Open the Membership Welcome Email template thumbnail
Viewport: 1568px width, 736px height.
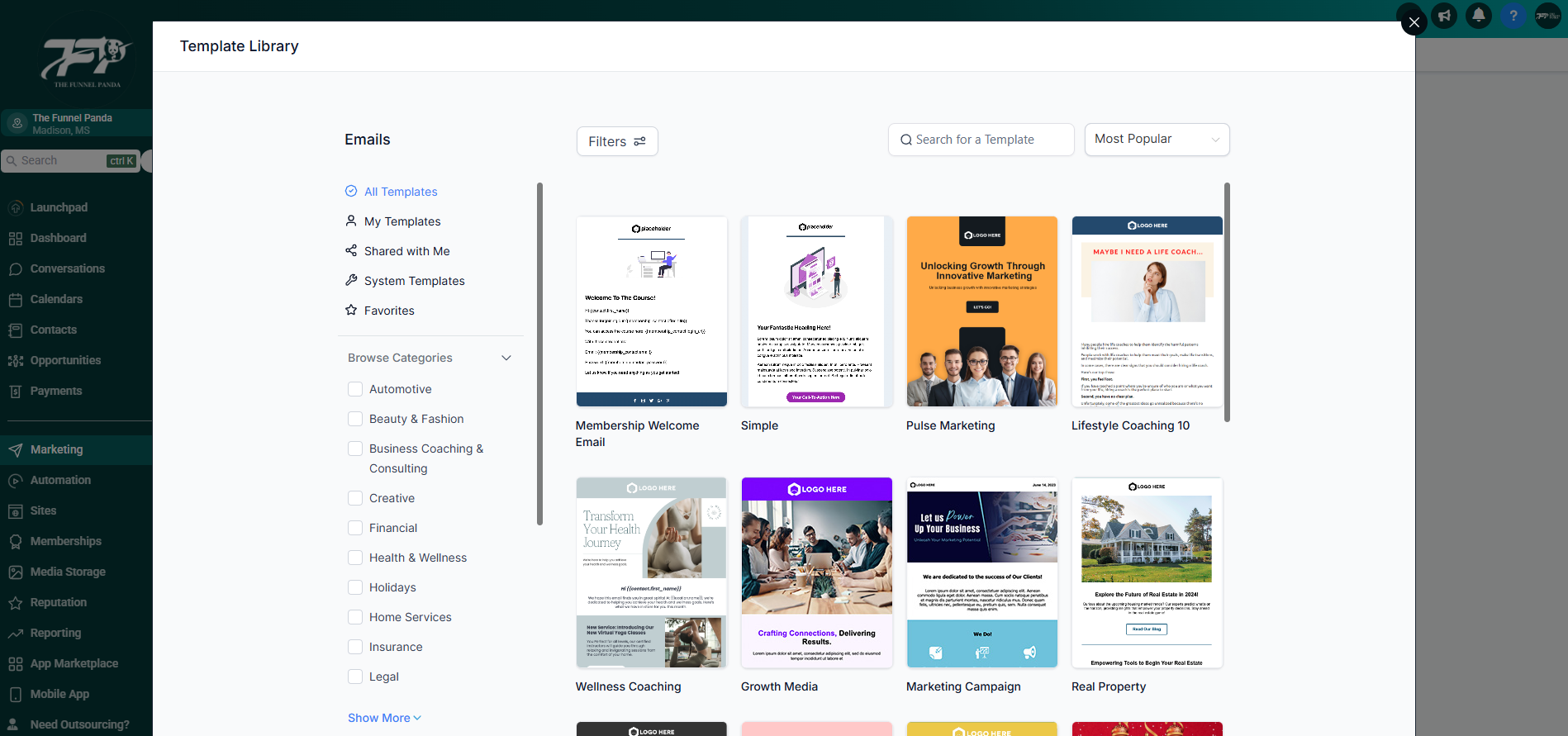click(652, 311)
